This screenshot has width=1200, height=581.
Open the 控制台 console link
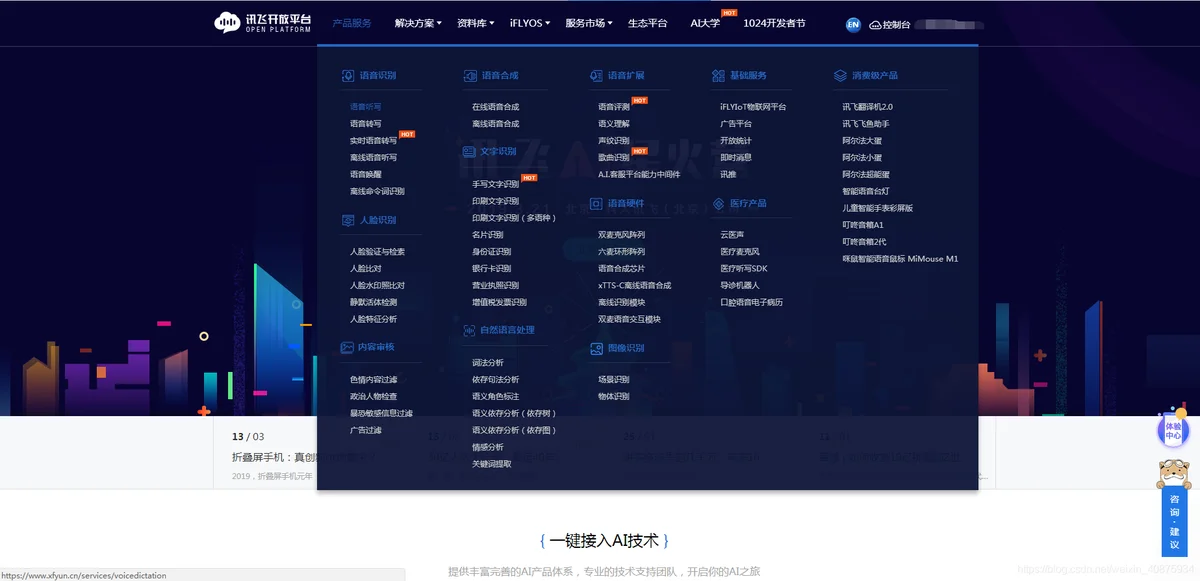tap(896, 24)
